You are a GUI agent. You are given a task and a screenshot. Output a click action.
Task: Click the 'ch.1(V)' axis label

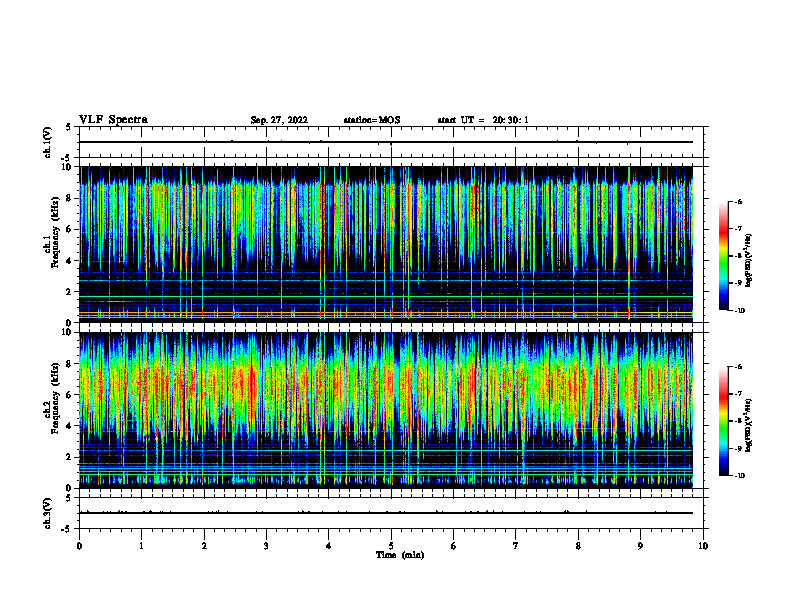point(47,142)
